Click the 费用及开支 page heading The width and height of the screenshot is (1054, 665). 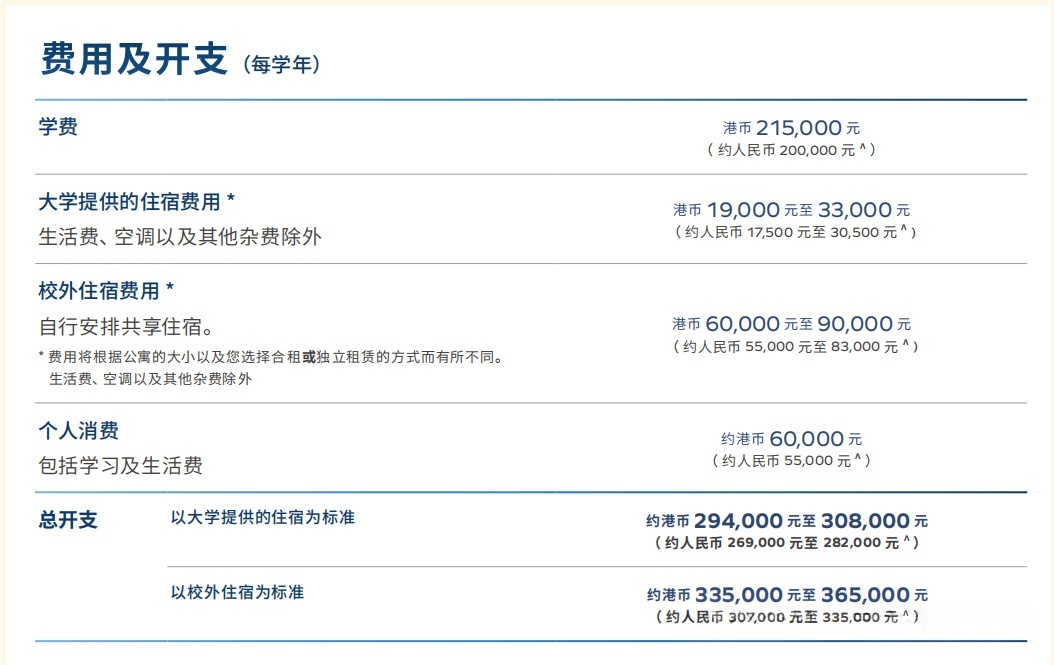(134, 59)
